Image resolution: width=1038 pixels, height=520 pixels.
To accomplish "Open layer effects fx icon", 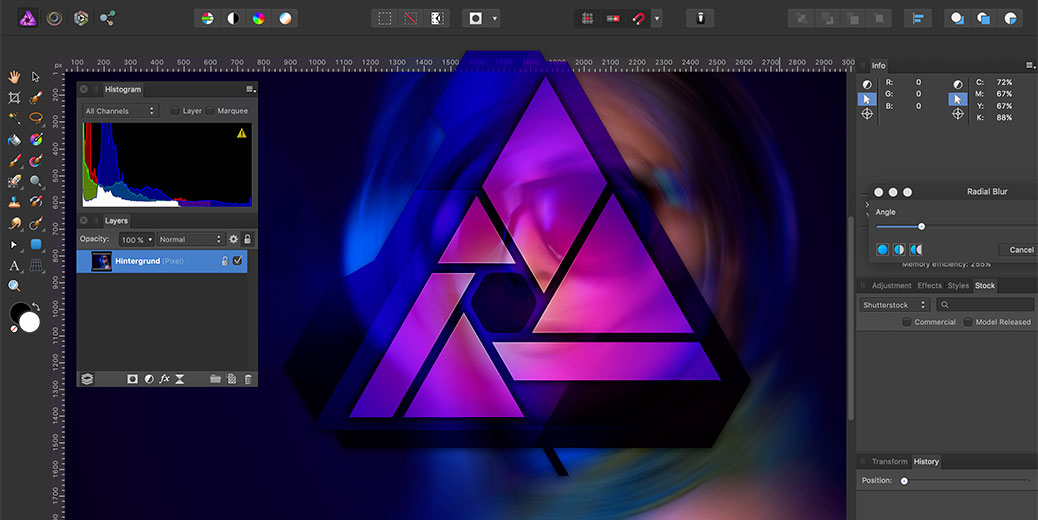I will pyautogui.click(x=164, y=379).
